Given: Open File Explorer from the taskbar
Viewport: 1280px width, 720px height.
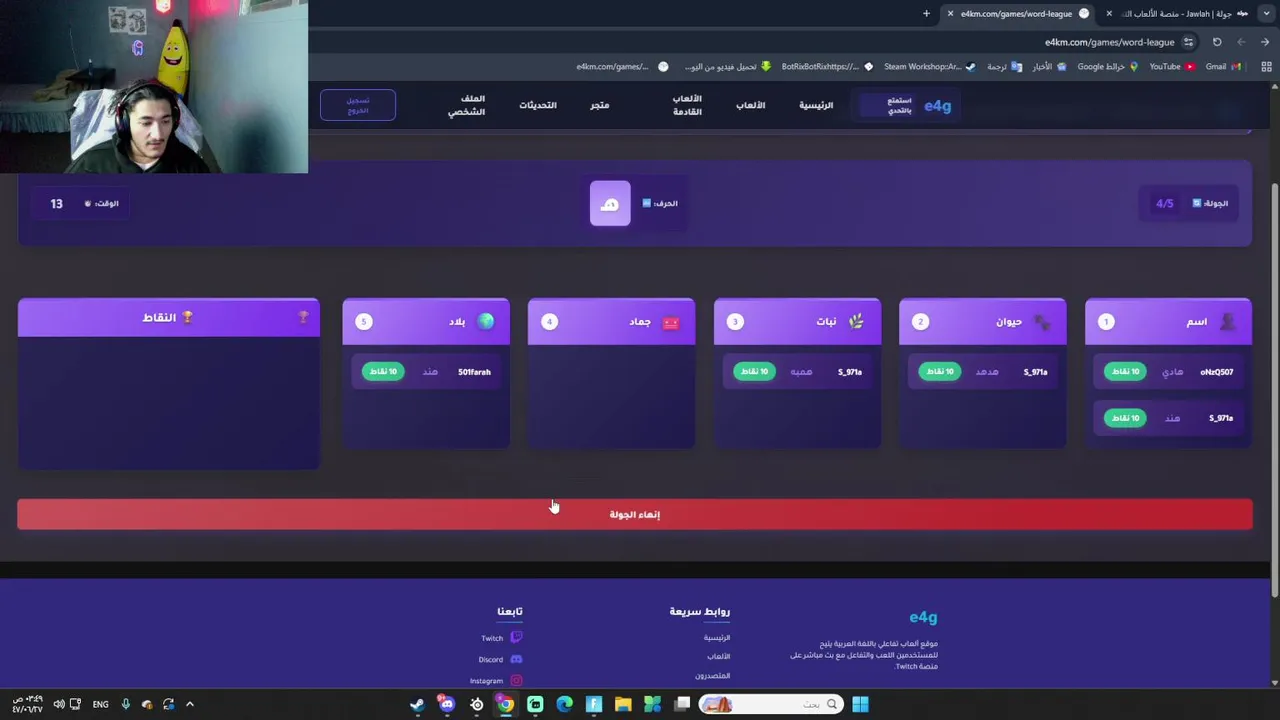Looking at the screenshot, I should pos(623,705).
